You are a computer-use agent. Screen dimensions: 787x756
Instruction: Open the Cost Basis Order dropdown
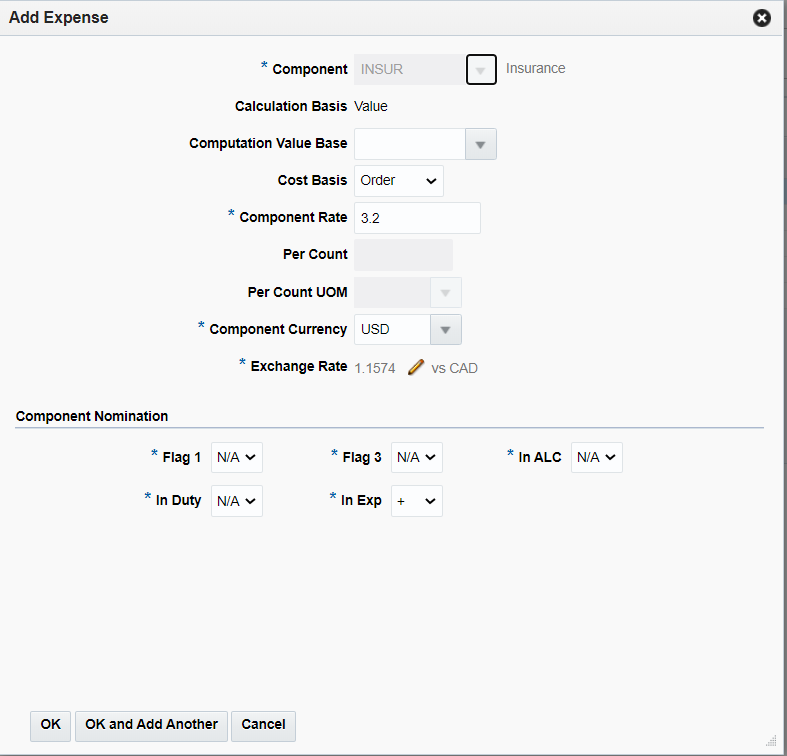399,181
